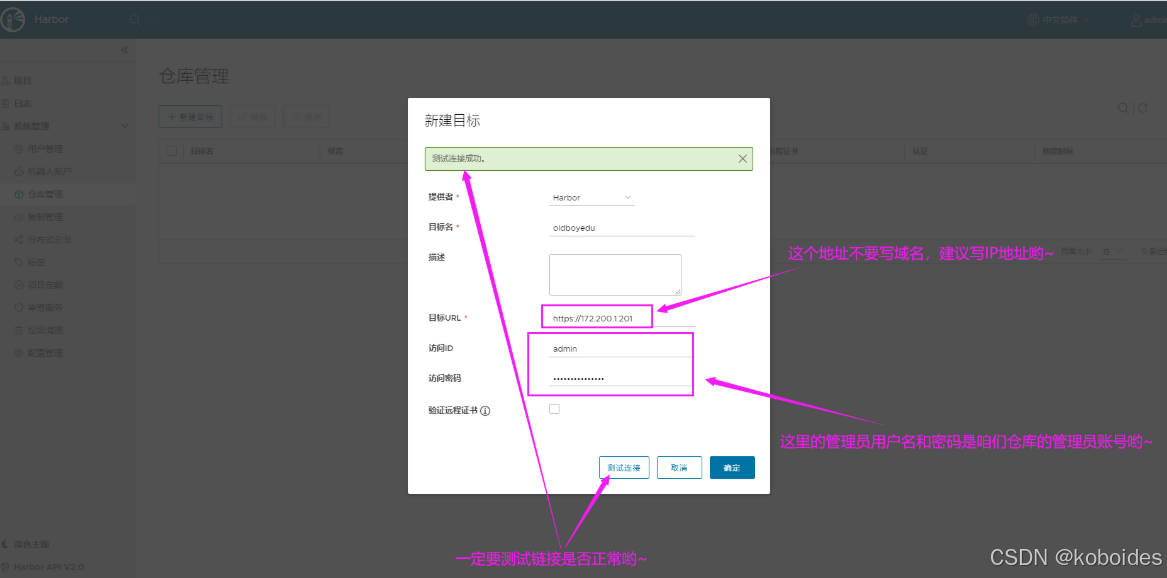
Task: Click the 标签 tag icon
Action: click(x=20, y=262)
